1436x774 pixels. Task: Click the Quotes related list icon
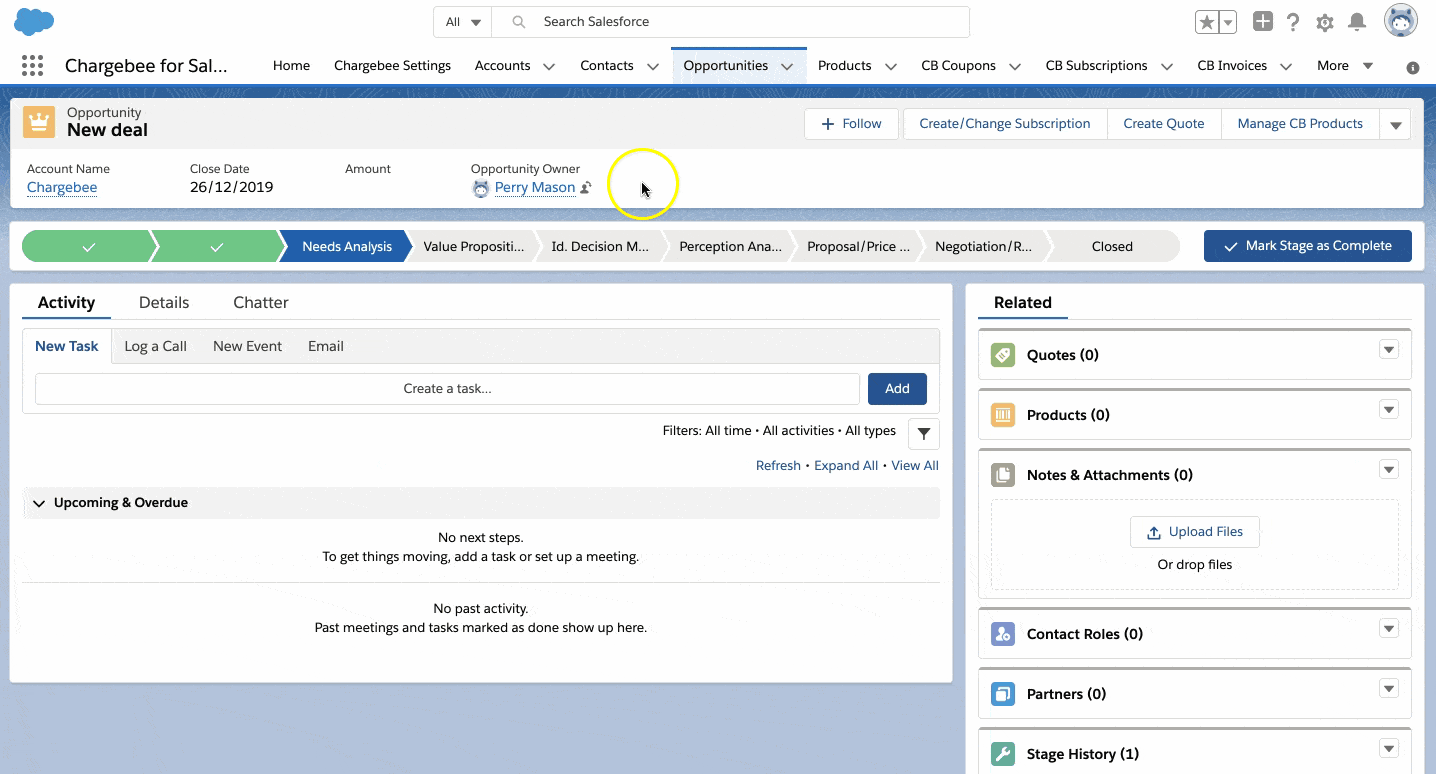(1002, 355)
